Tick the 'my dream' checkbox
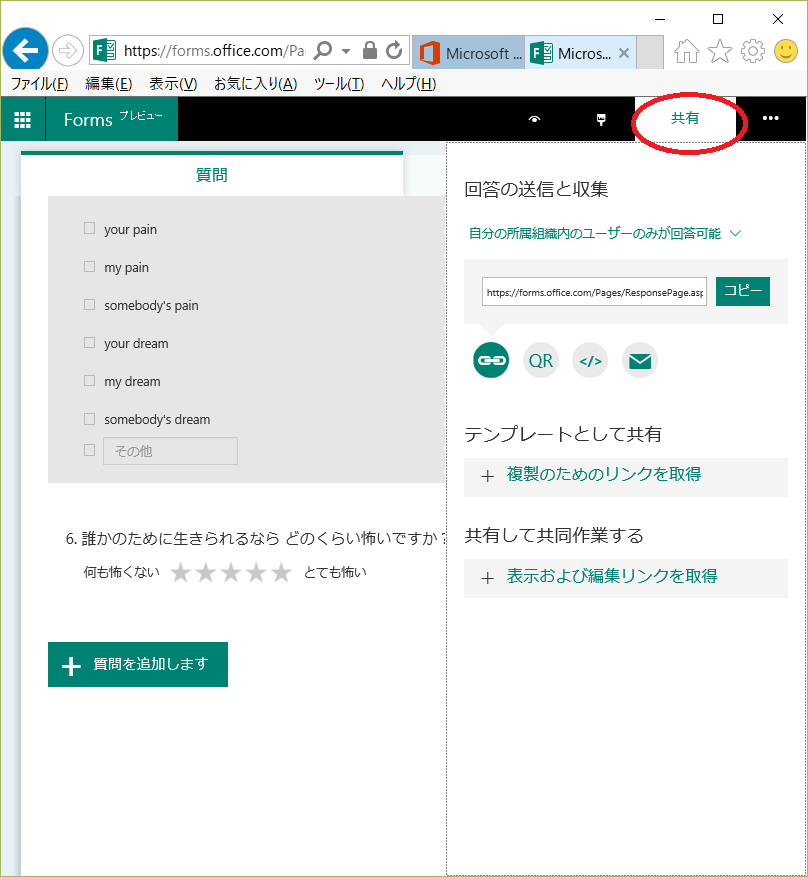 pyautogui.click(x=90, y=381)
